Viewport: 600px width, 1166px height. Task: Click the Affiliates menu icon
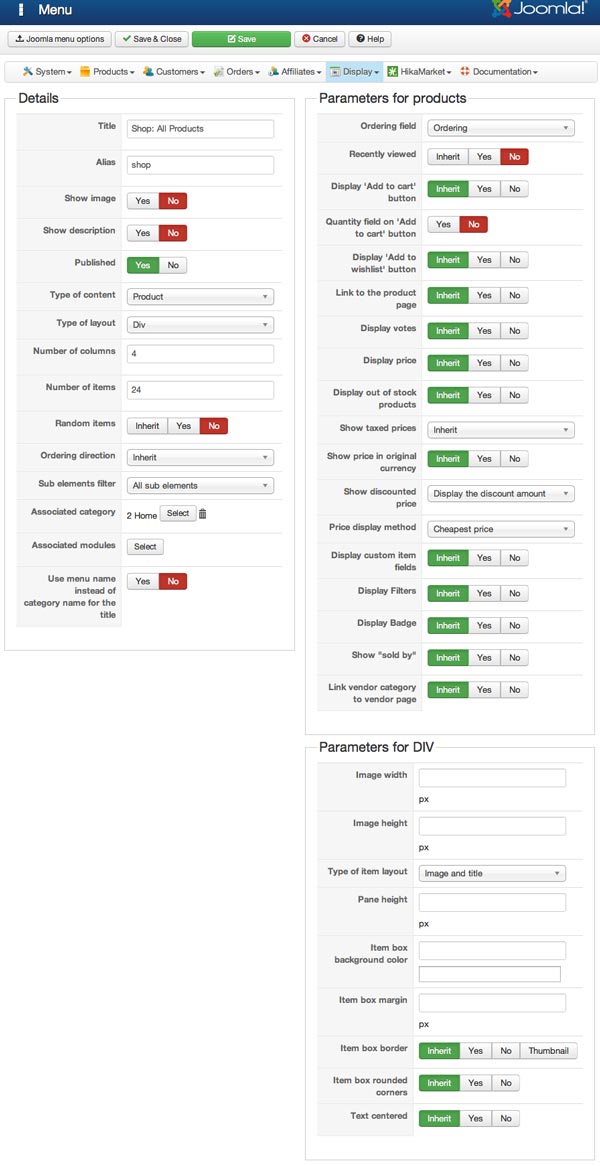click(x=274, y=72)
